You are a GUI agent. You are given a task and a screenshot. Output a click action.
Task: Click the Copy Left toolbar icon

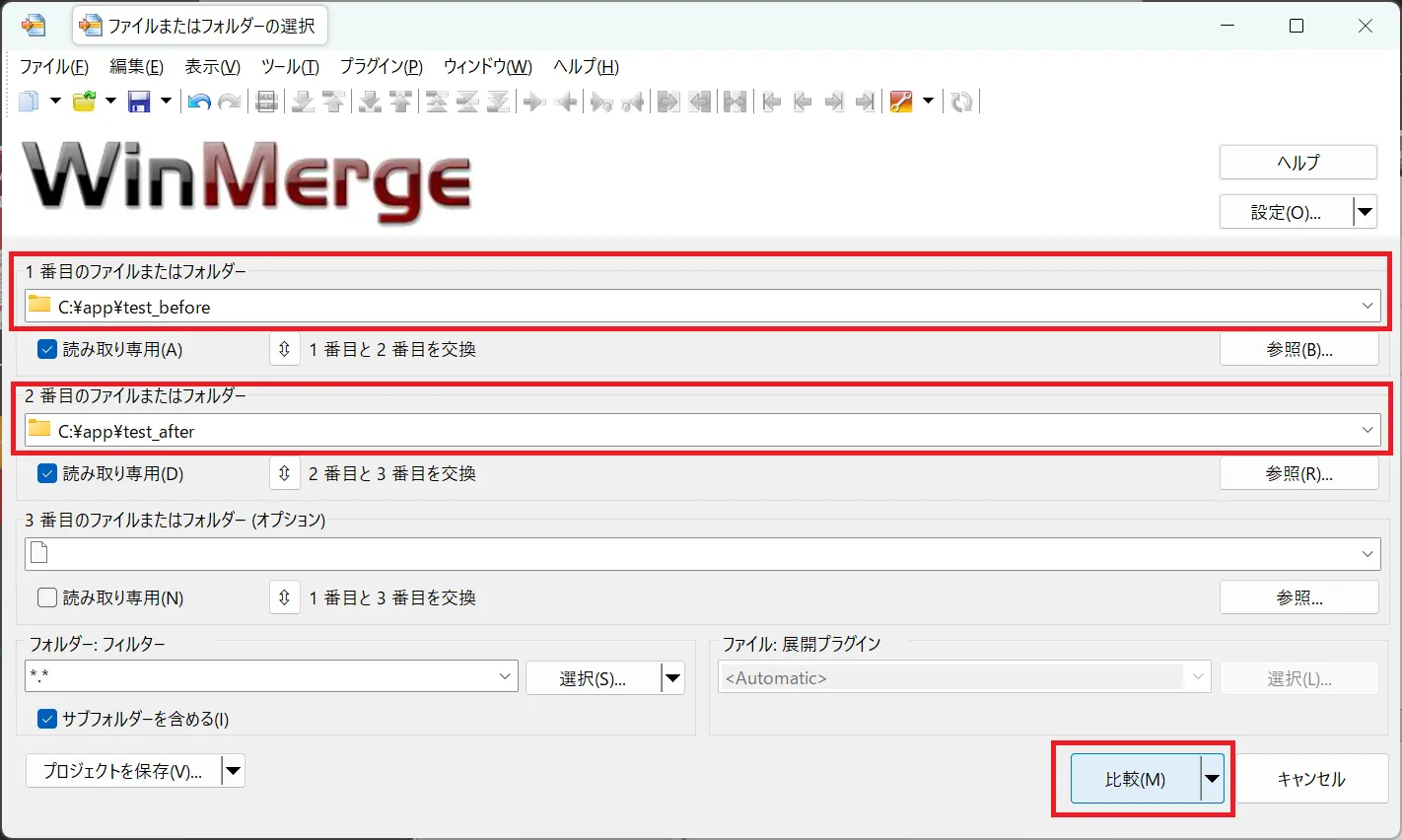click(565, 102)
